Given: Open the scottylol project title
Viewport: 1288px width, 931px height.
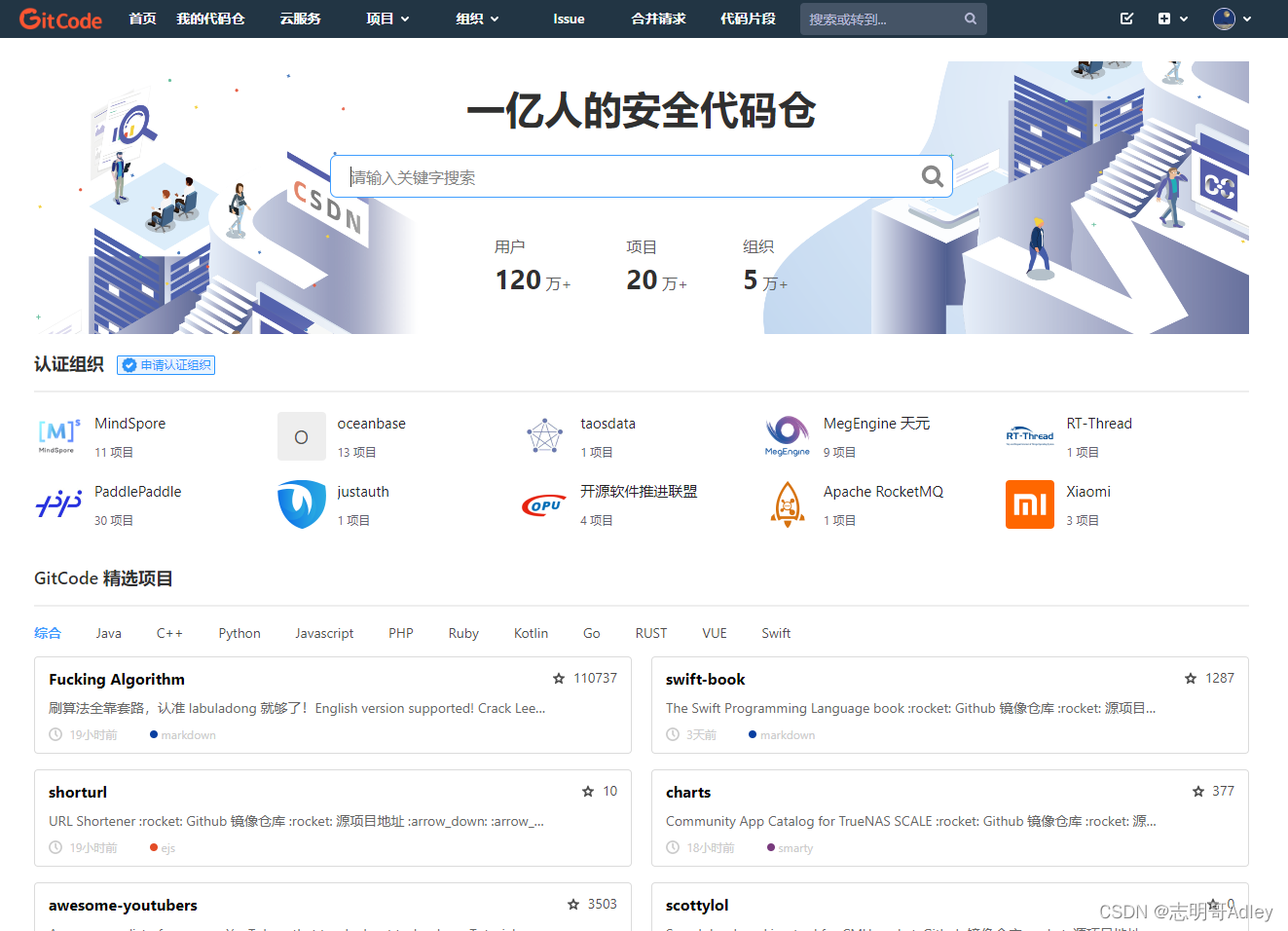Looking at the screenshot, I should tap(697, 905).
